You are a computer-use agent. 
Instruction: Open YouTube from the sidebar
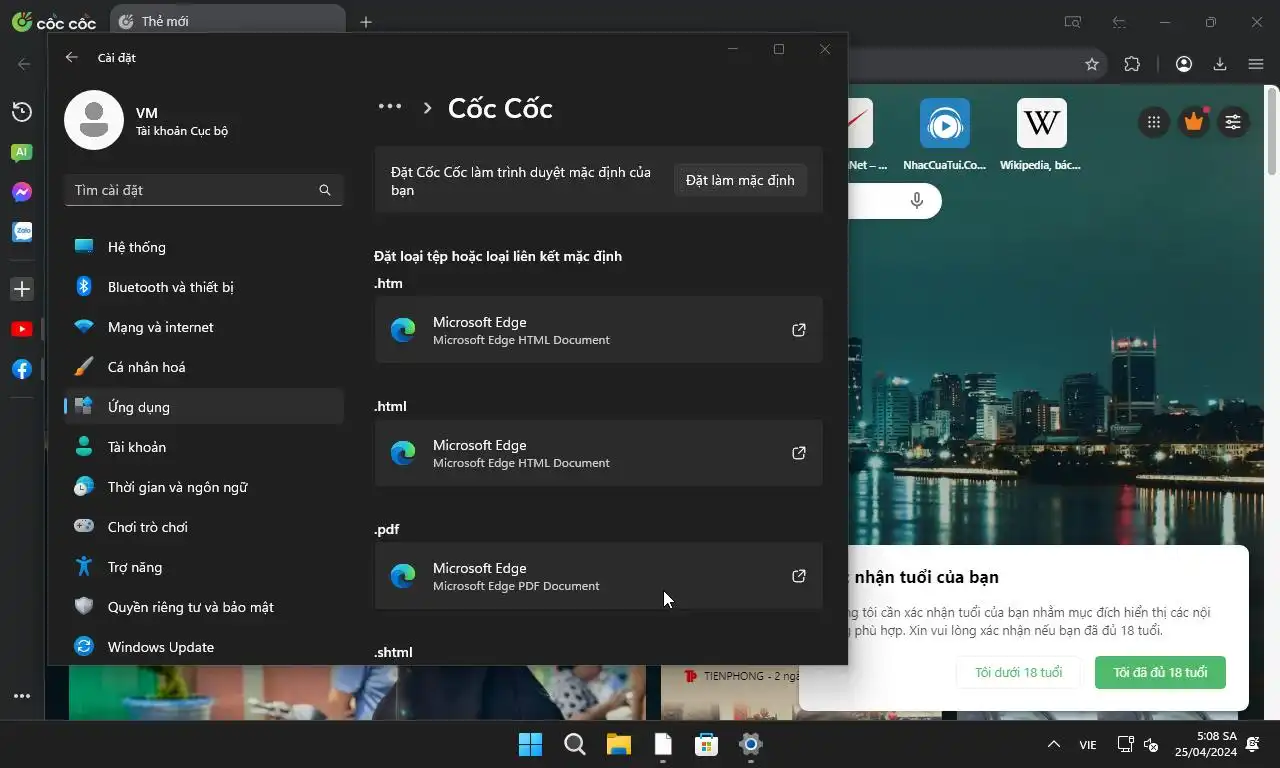pyautogui.click(x=21, y=329)
